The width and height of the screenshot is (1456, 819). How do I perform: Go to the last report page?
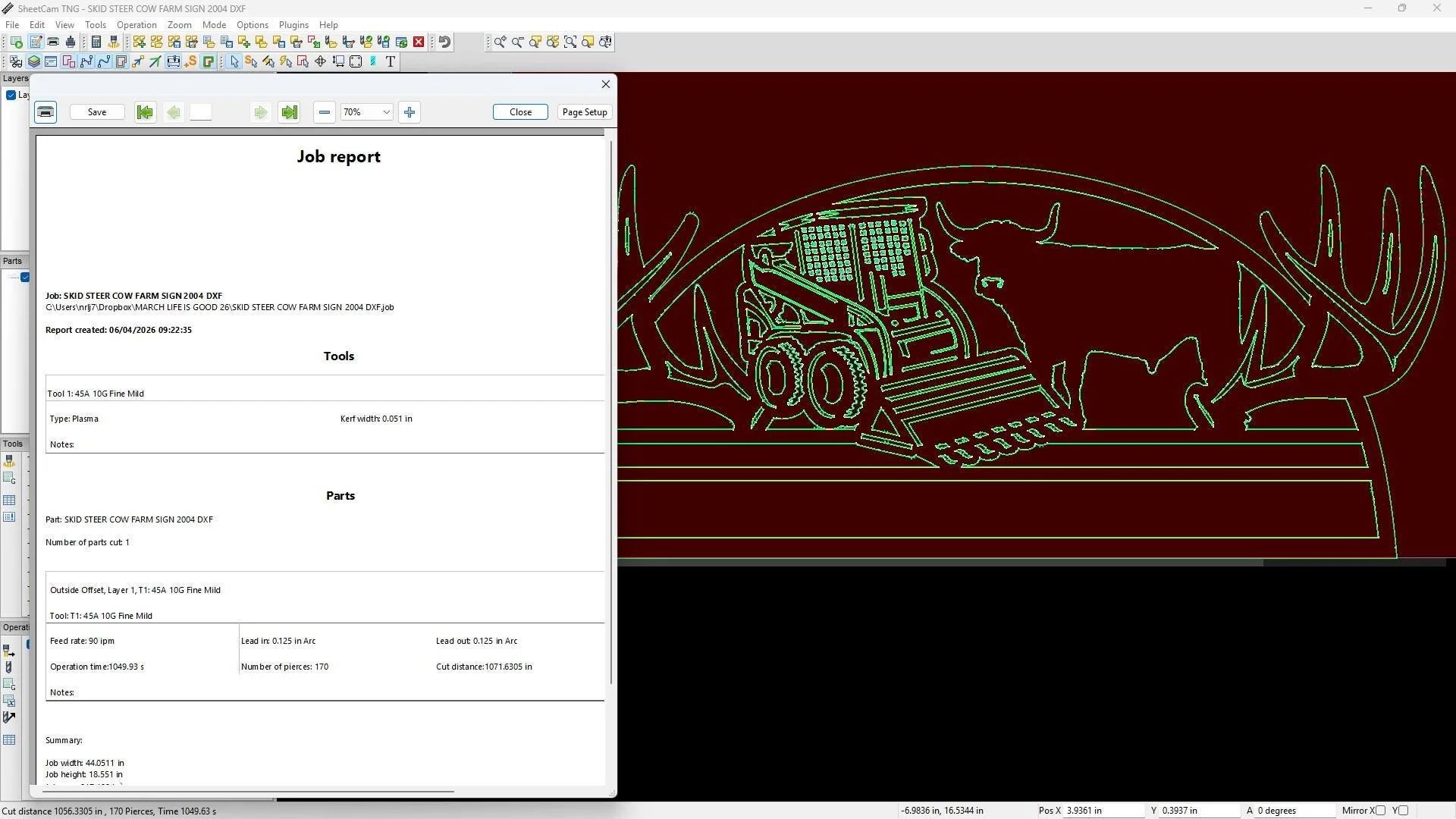tap(289, 112)
